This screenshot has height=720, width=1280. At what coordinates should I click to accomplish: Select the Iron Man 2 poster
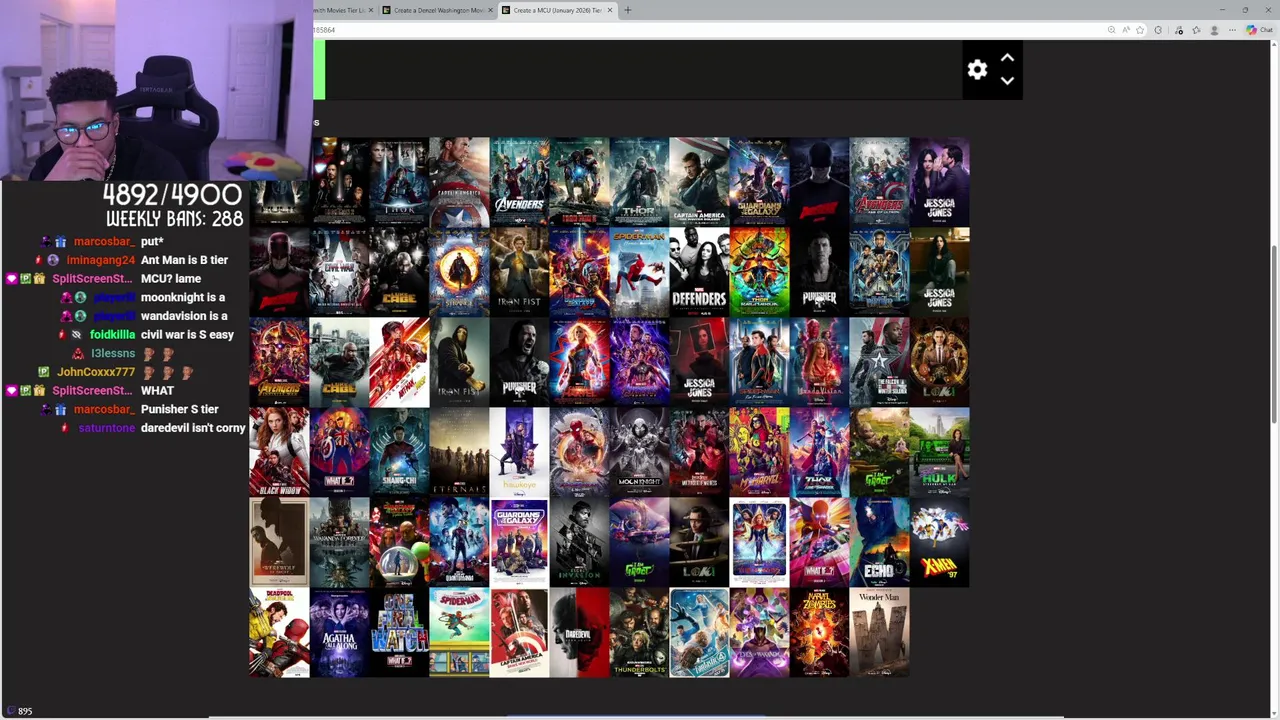tap(339, 182)
